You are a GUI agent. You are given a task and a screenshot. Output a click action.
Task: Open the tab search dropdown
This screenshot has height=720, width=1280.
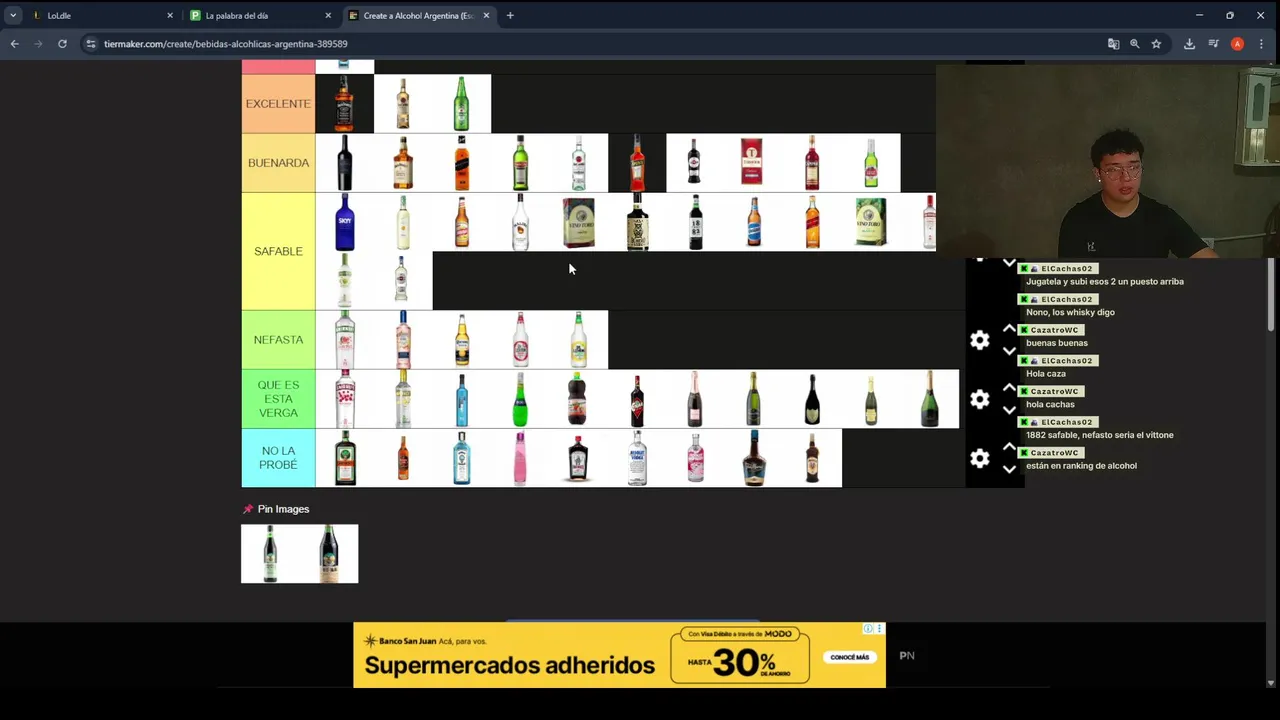pos(13,15)
